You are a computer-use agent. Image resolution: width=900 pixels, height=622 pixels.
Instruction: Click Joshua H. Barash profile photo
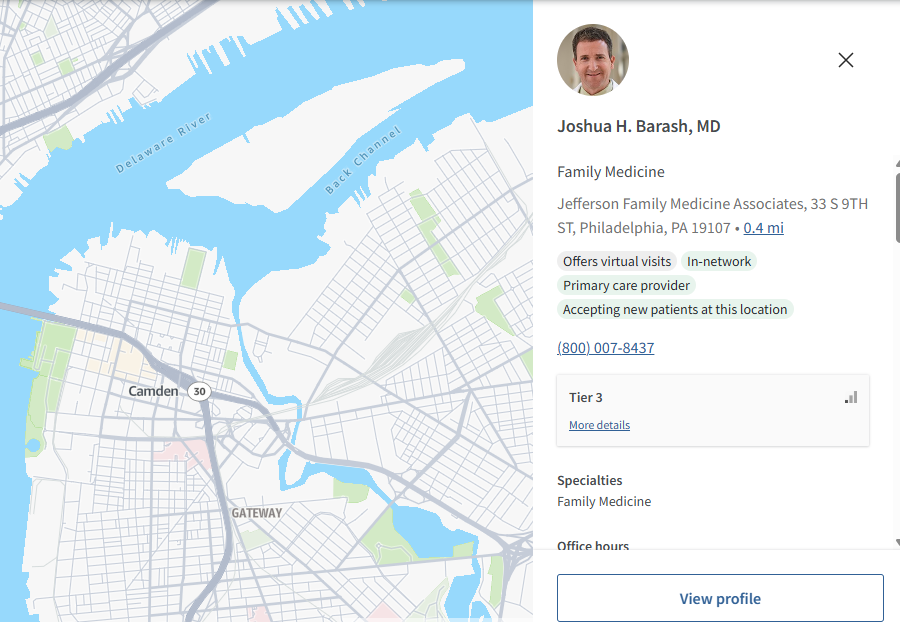pos(593,60)
